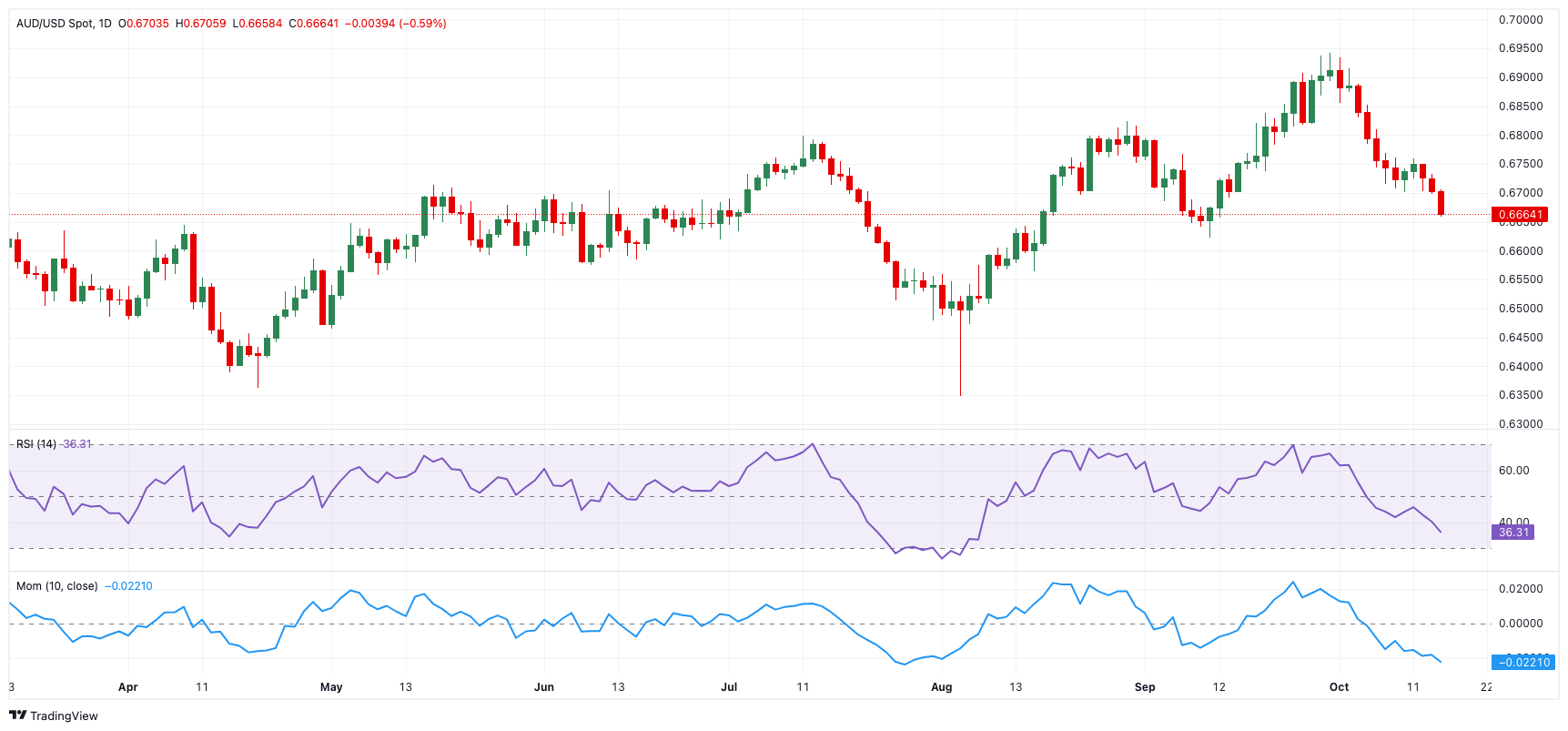Click the Oct label on time axis
1568x731 pixels.
click(x=1339, y=687)
